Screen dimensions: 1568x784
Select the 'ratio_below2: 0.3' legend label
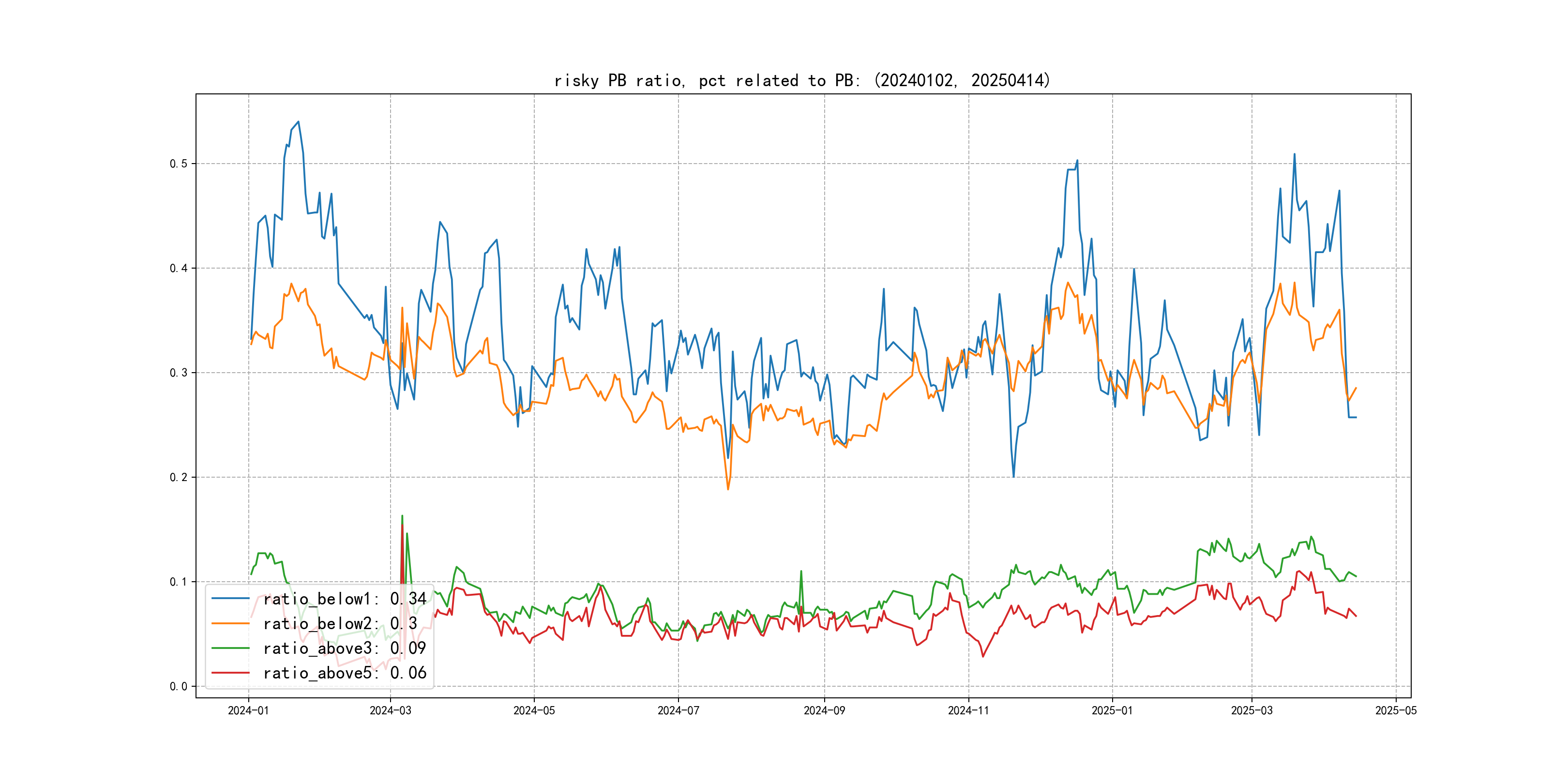[340, 623]
